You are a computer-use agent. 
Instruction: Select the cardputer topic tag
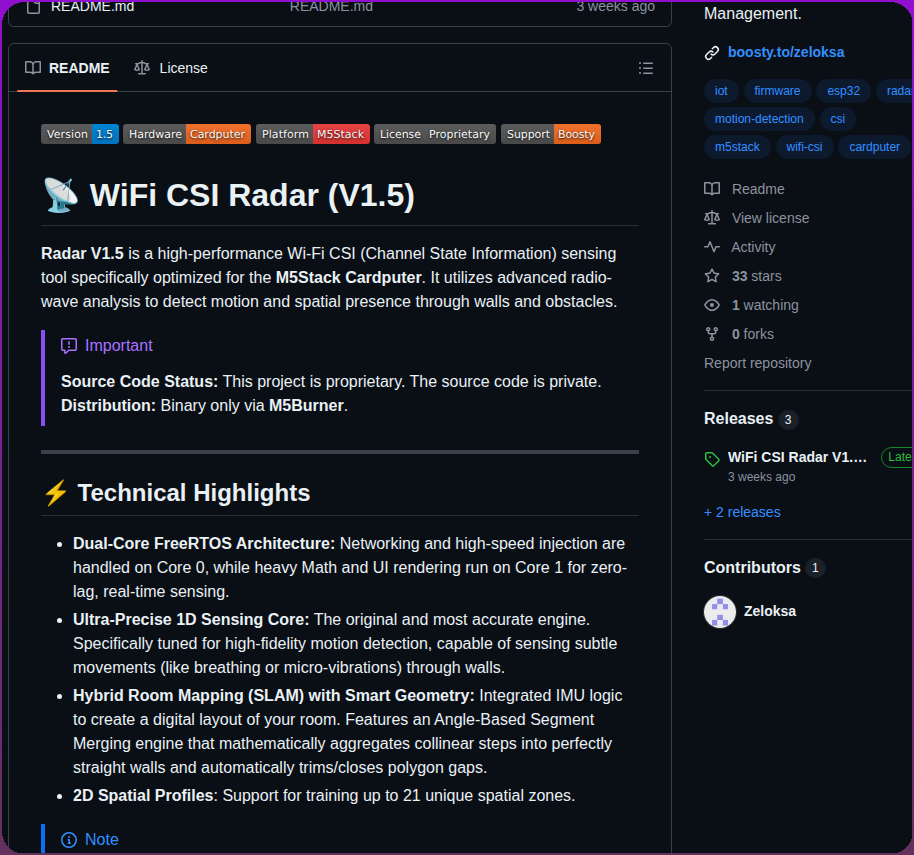click(x=874, y=147)
